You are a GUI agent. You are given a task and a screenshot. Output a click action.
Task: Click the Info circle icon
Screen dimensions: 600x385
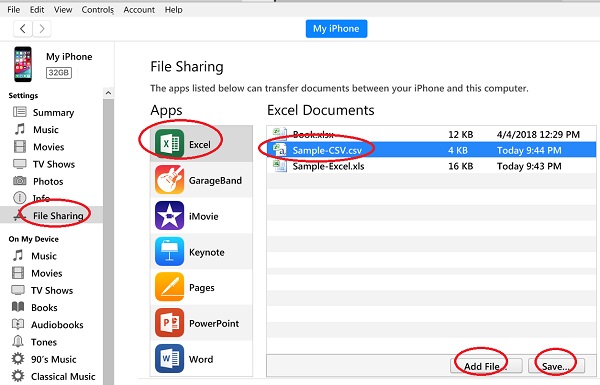(20, 198)
